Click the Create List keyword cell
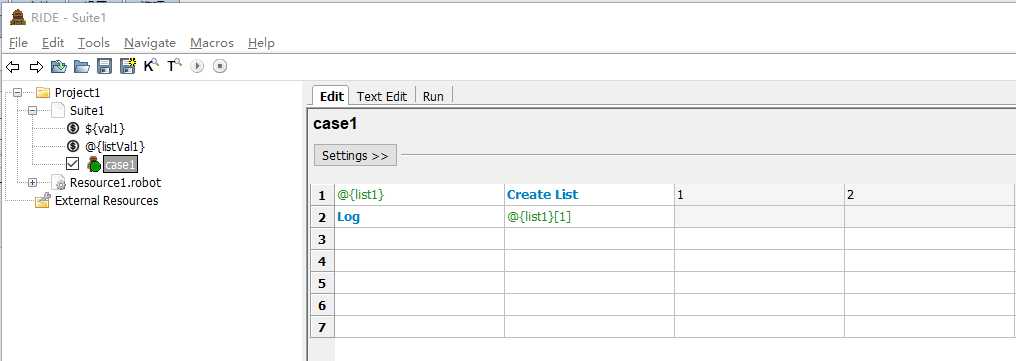This screenshot has height=361, width=1016. (589, 194)
